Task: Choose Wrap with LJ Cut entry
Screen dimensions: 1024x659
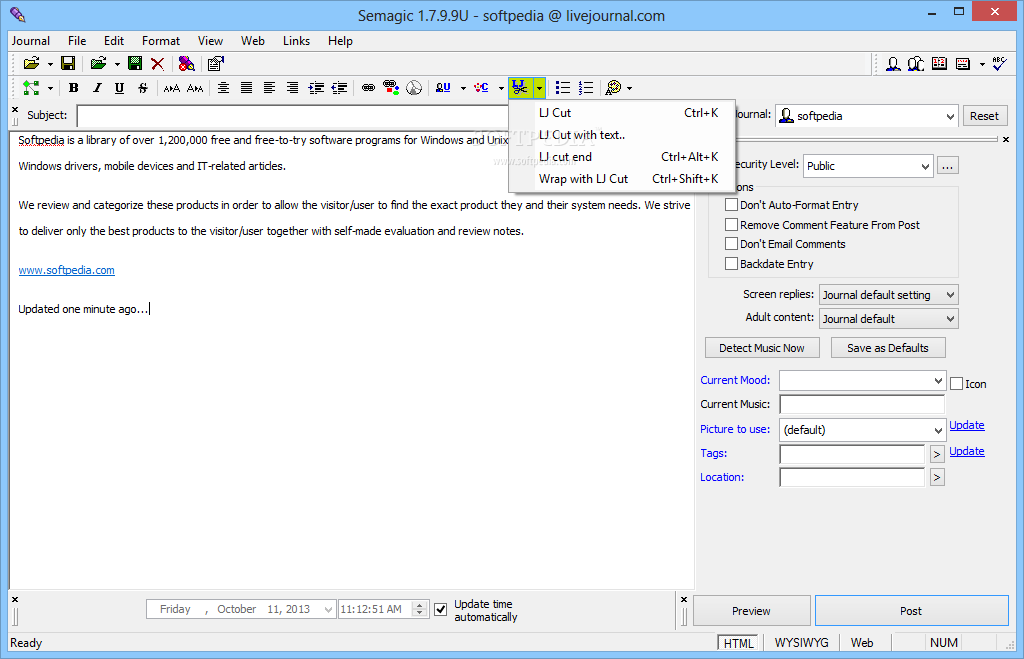Action: (622, 179)
